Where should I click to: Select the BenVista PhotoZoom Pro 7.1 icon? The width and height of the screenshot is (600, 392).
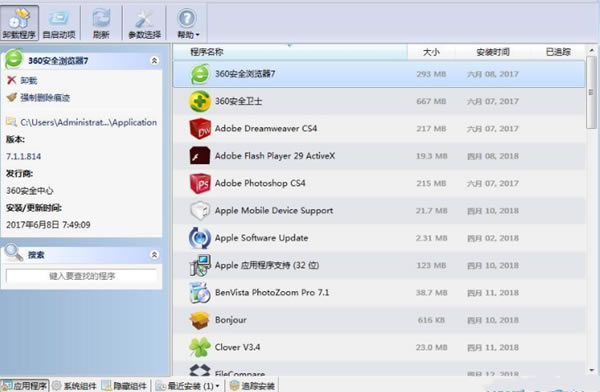(x=200, y=292)
